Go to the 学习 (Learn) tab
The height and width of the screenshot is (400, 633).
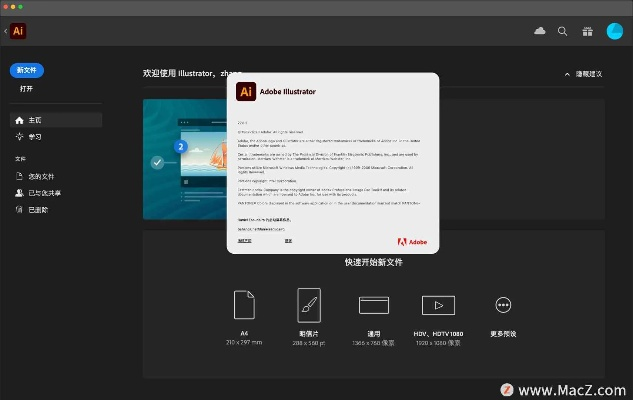[35, 137]
